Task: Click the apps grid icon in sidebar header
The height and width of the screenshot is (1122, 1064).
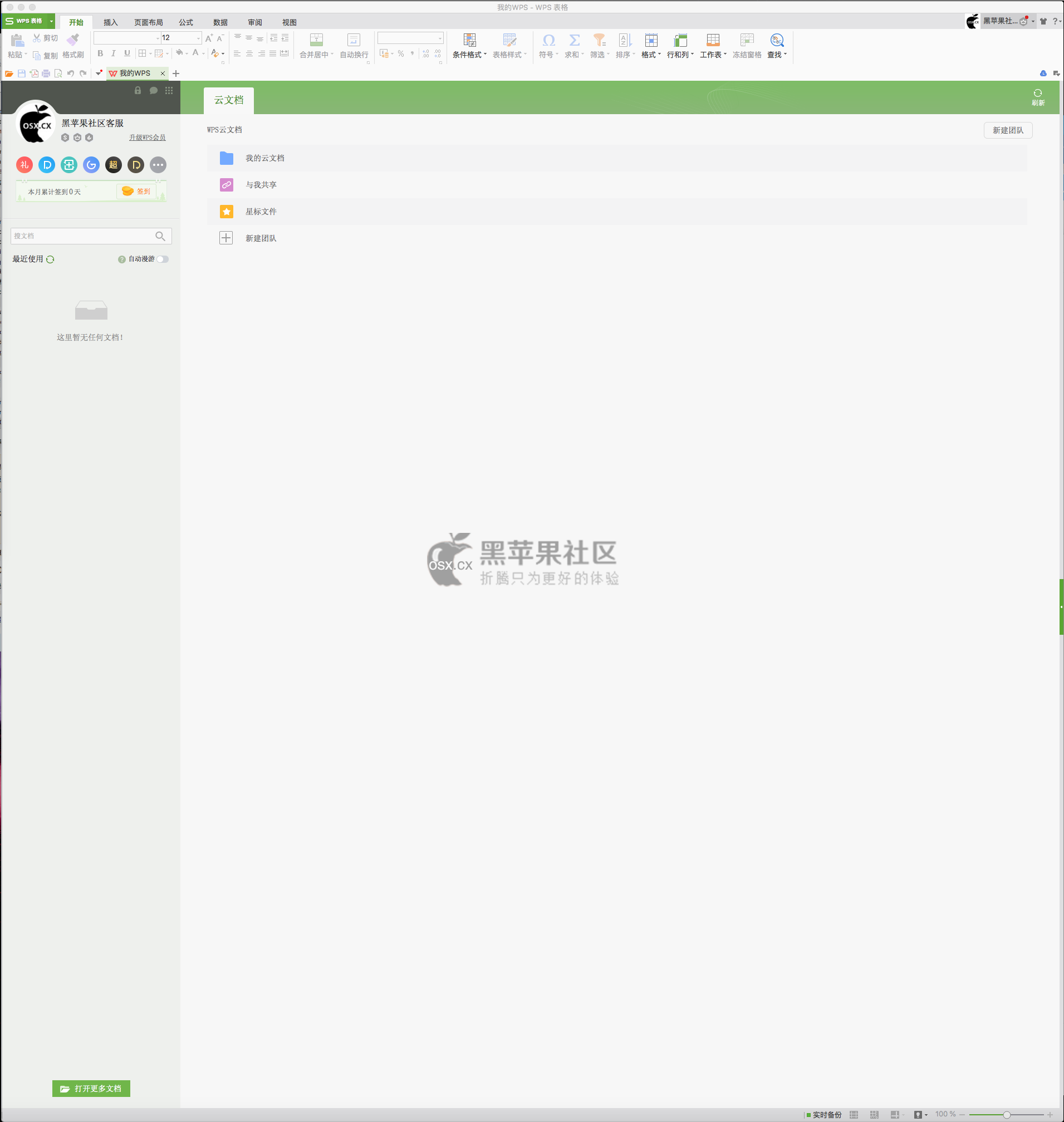Action: click(x=169, y=90)
